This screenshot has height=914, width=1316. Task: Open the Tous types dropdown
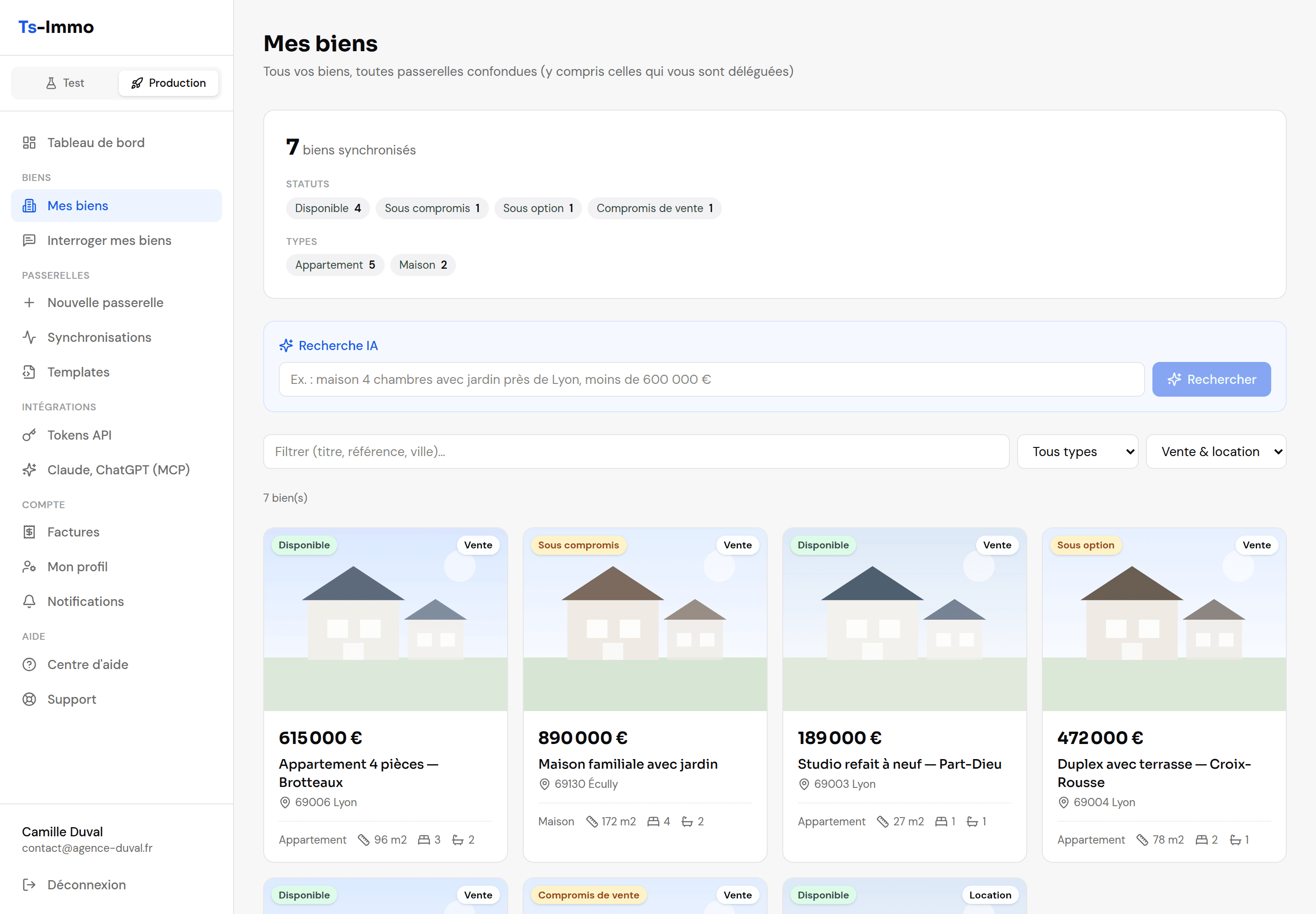coord(1077,452)
